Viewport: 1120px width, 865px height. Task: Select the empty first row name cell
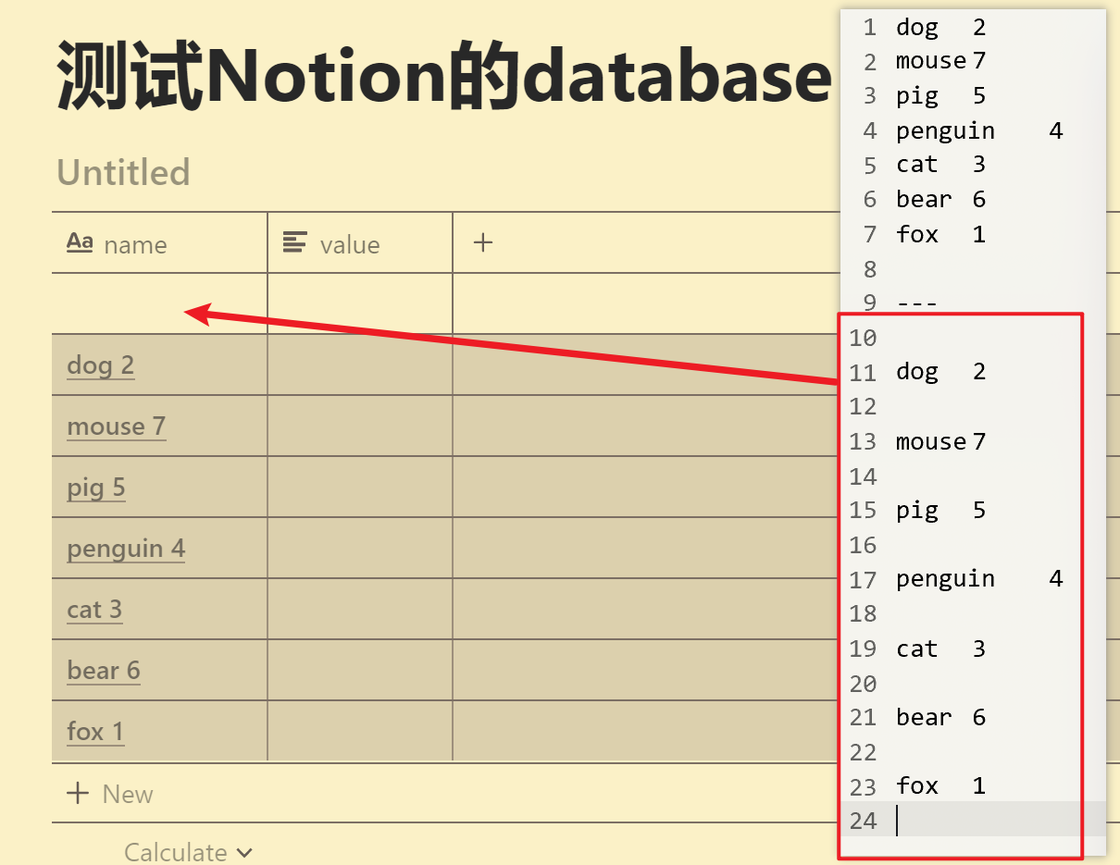click(x=159, y=304)
